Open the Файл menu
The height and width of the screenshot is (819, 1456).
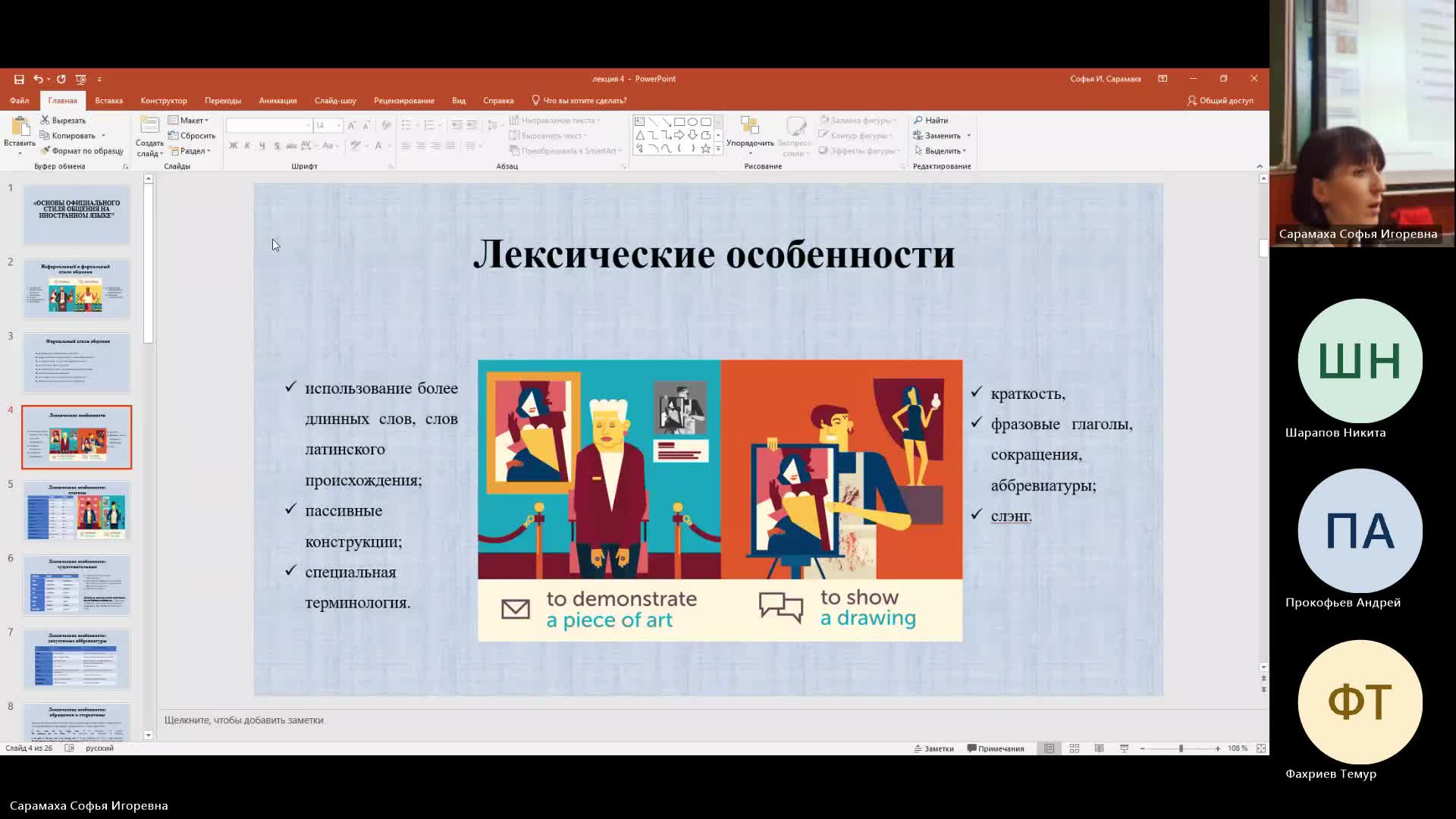pyautogui.click(x=20, y=100)
